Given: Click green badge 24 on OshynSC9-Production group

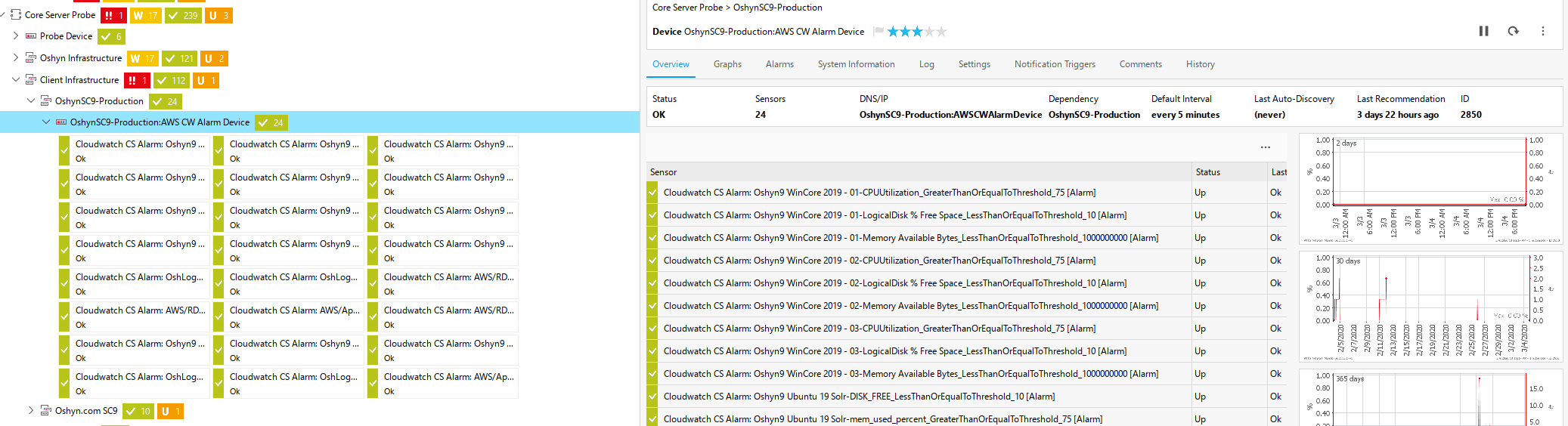Looking at the screenshot, I should pos(165,101).
